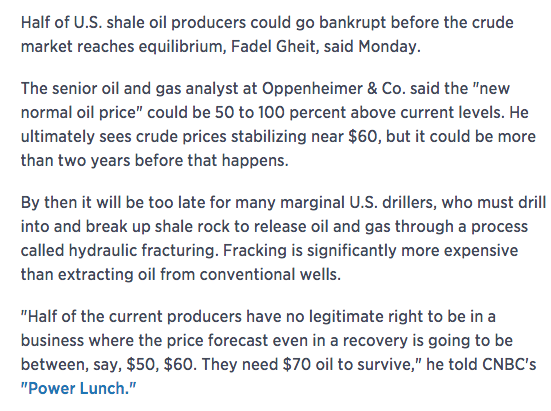Click the word recovery
Image resolution: width=551 pixels, height=411 pixels.
375,341
